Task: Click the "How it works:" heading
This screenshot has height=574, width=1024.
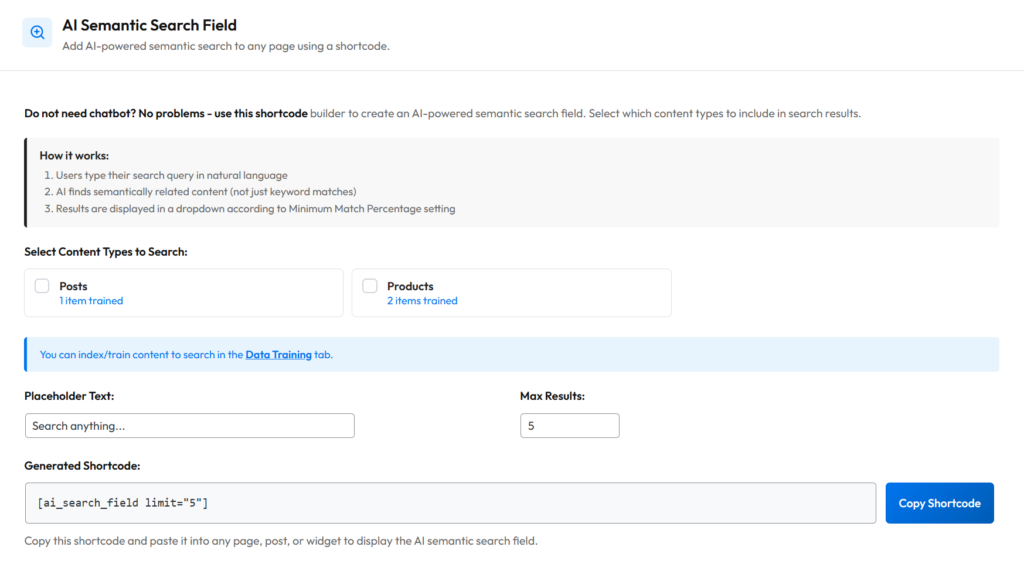Action: pos(74,156)
